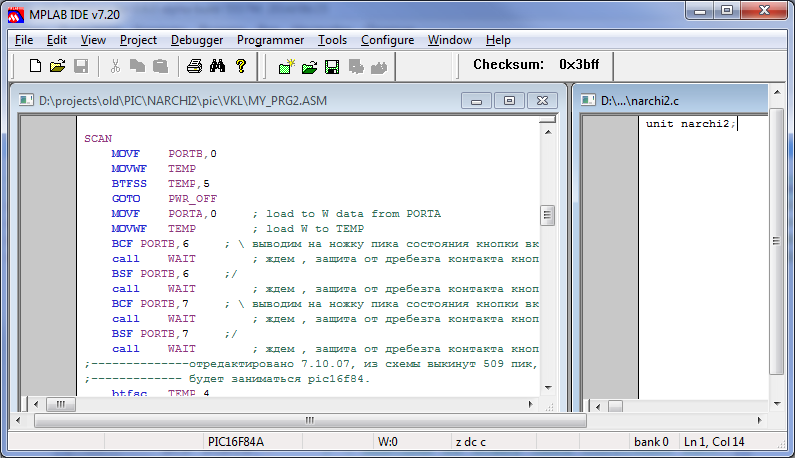Click 'Ln 1, Col 14' status entry
The width and height of the screenshot is (795, 458).
point(714,442)
